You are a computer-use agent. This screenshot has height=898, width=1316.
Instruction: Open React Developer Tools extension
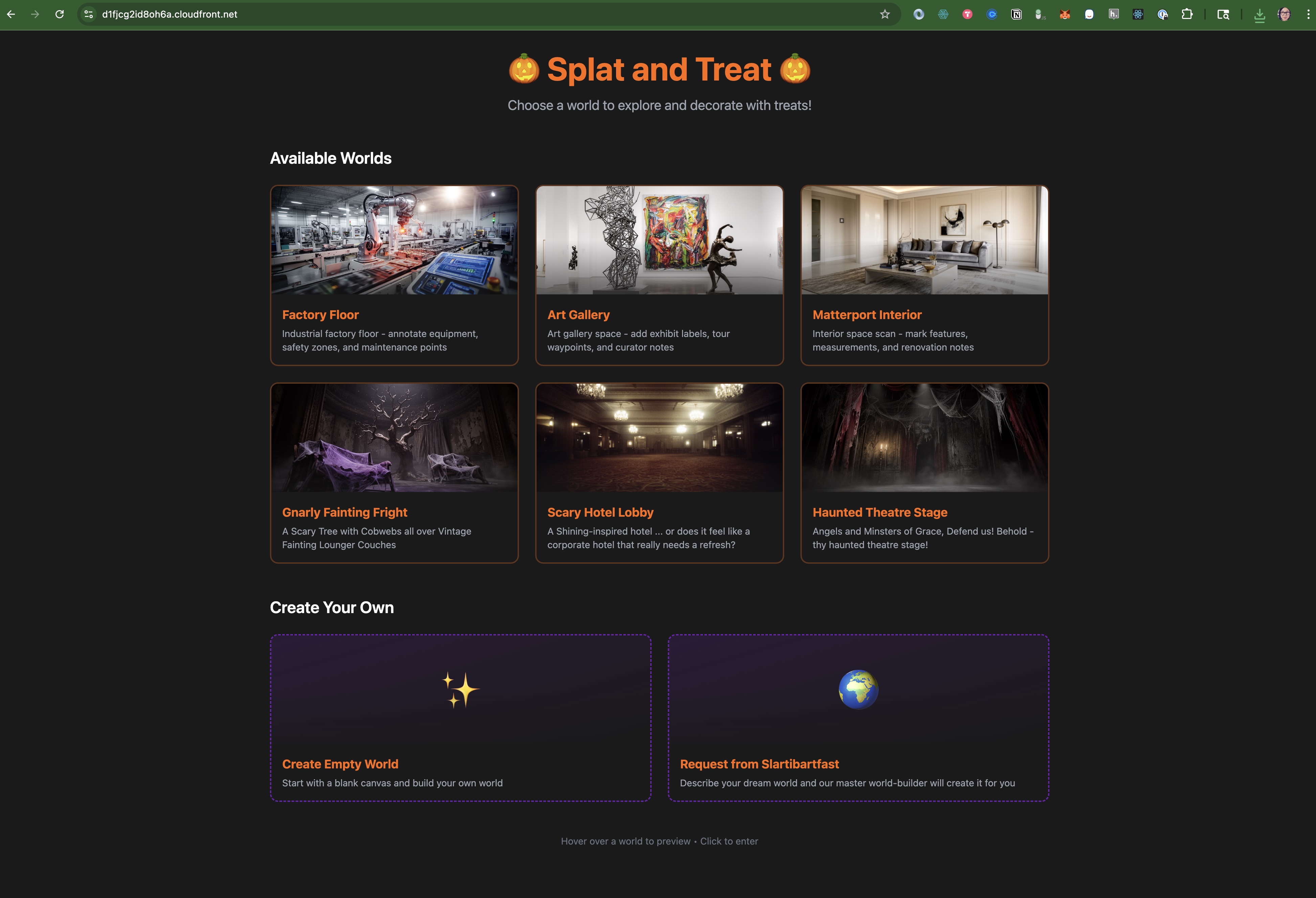(1138, 14)
